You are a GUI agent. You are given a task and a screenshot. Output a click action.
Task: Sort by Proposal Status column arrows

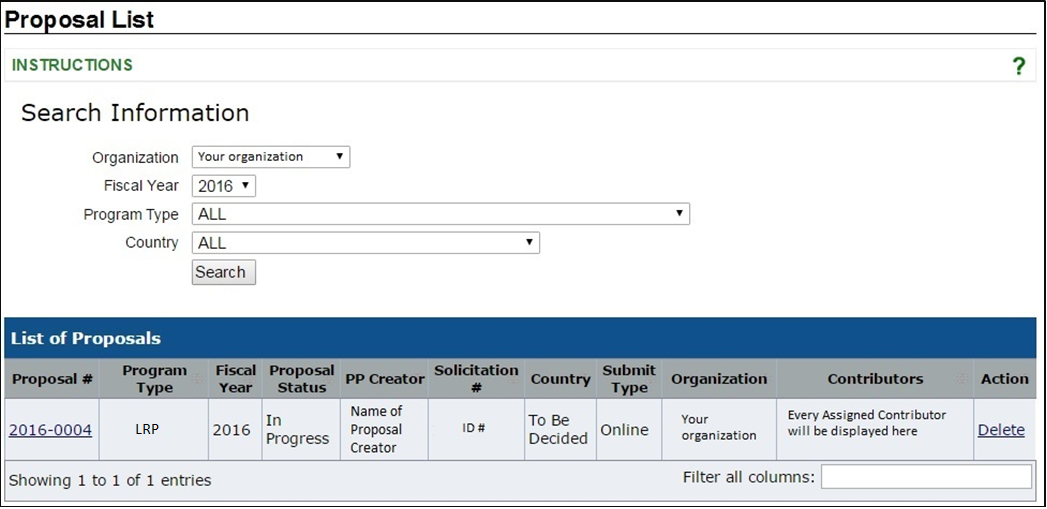pyautogui.click(x=331, y=379)
